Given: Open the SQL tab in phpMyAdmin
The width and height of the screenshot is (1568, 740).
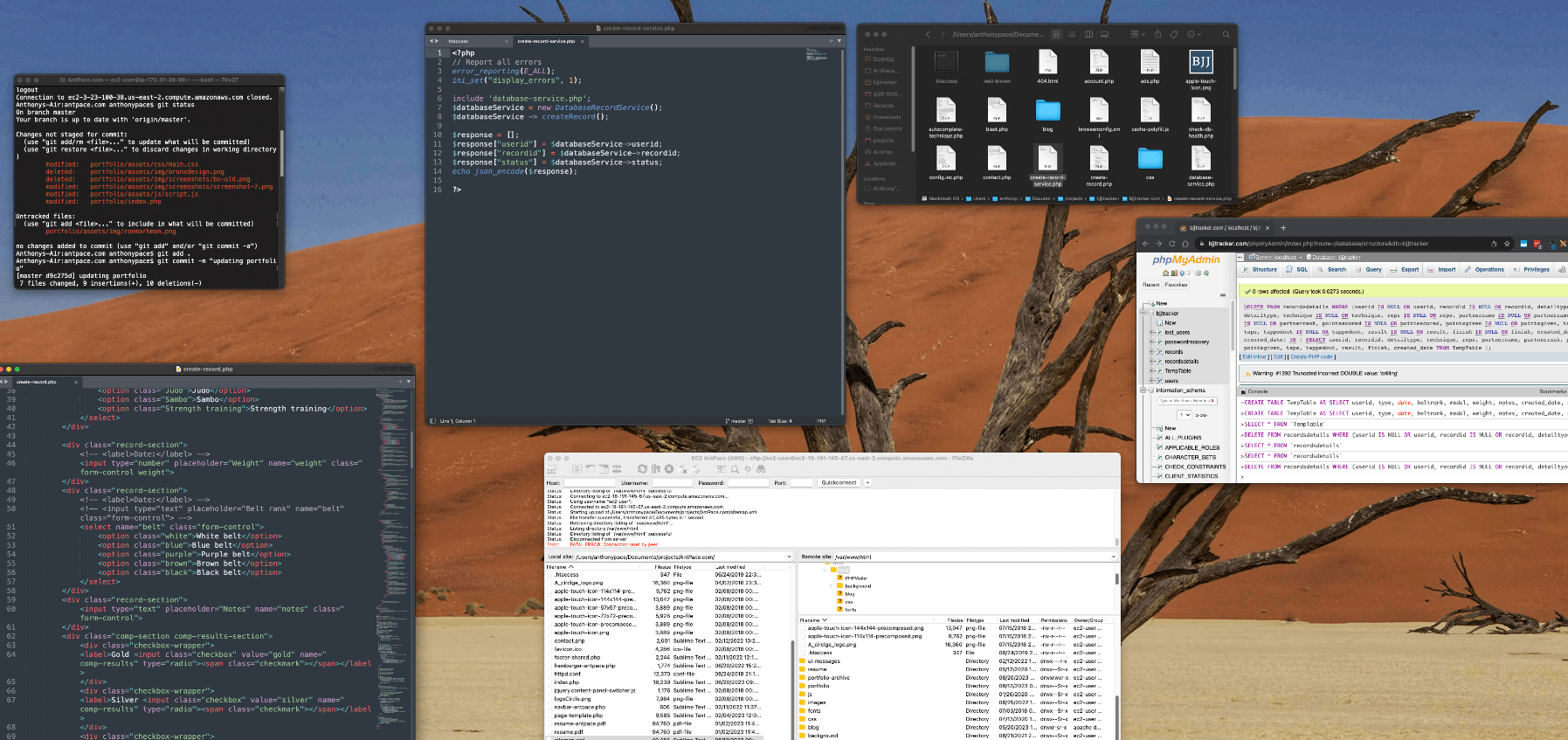Looking at the screenshot, I should click(1297, 270).
